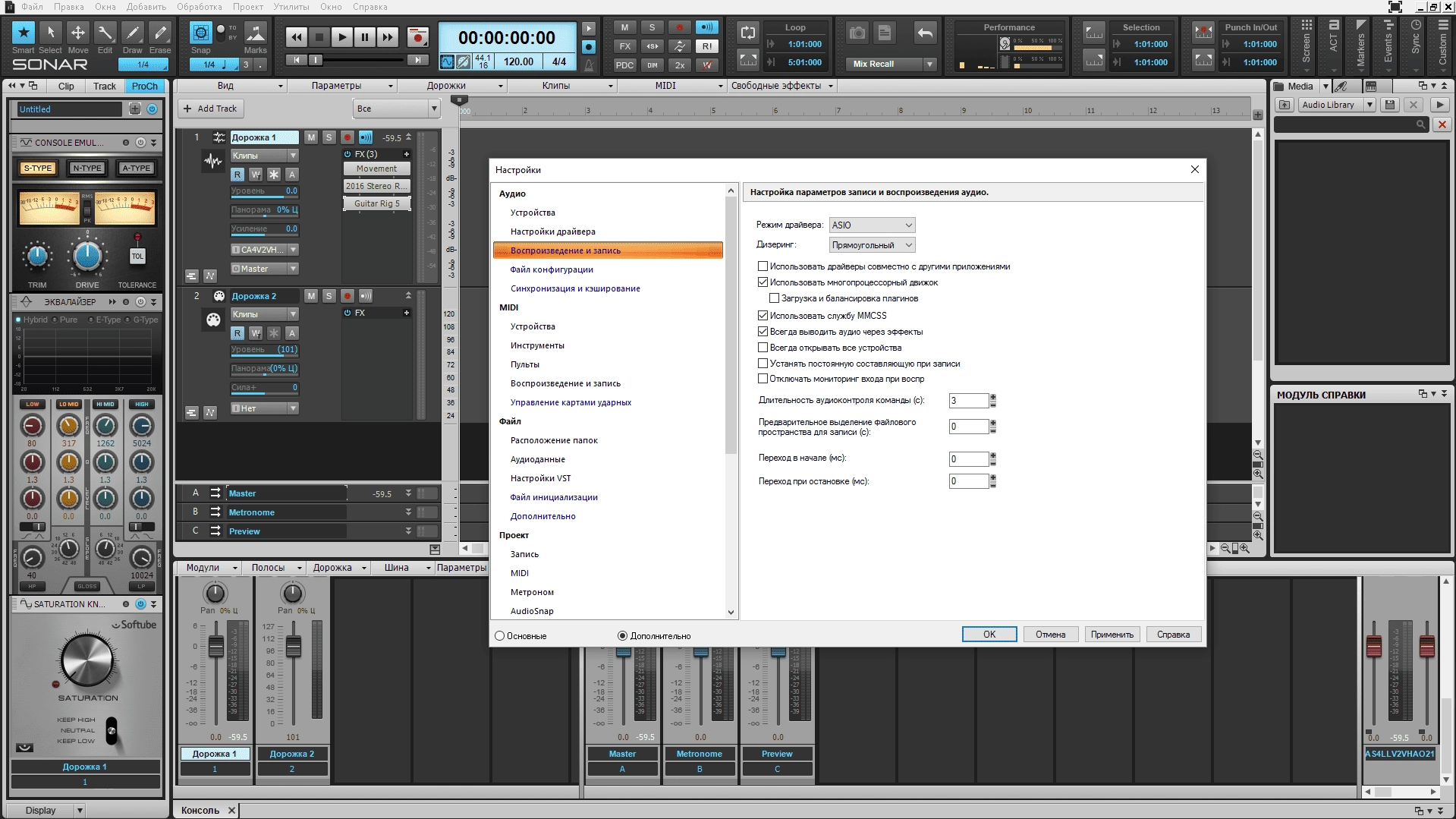Switch to the Track inspector tab
1456x819 pixels.
(105, 86)
